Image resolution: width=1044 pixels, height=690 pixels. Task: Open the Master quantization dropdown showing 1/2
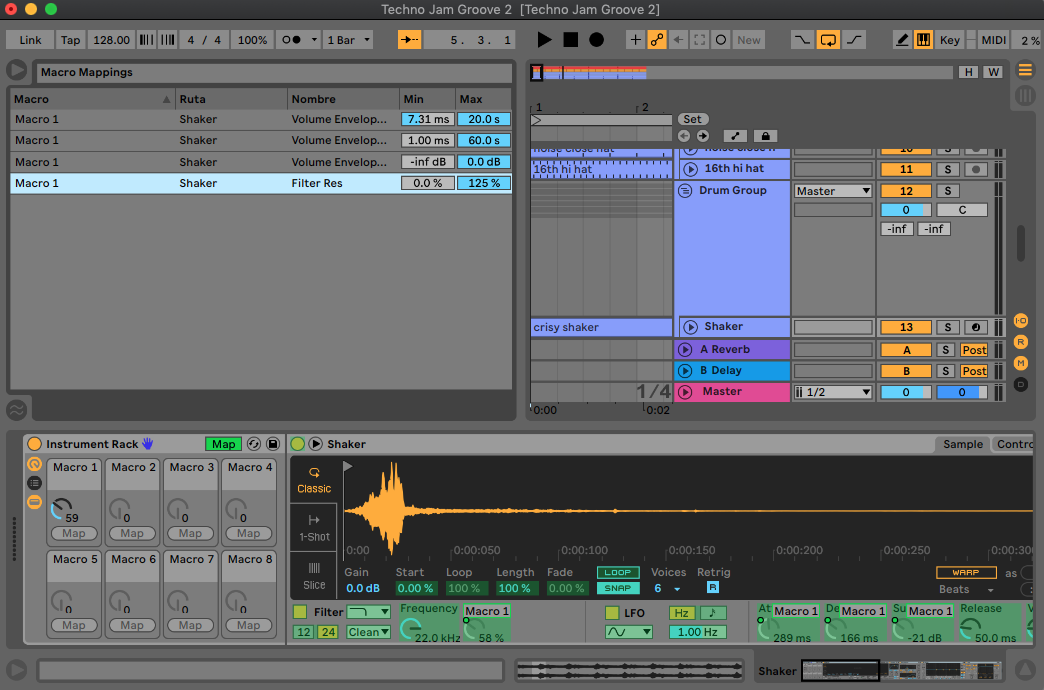[833, 391]
